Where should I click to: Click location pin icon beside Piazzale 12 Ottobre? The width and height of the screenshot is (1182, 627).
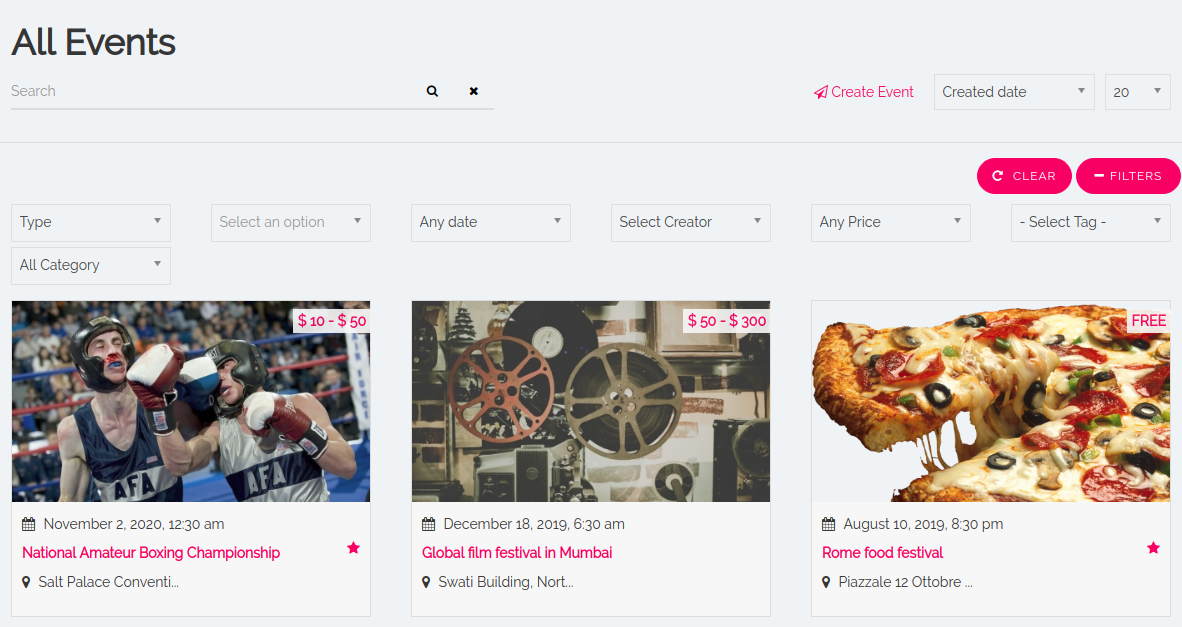pyautogui.click(x=827, y=582)
